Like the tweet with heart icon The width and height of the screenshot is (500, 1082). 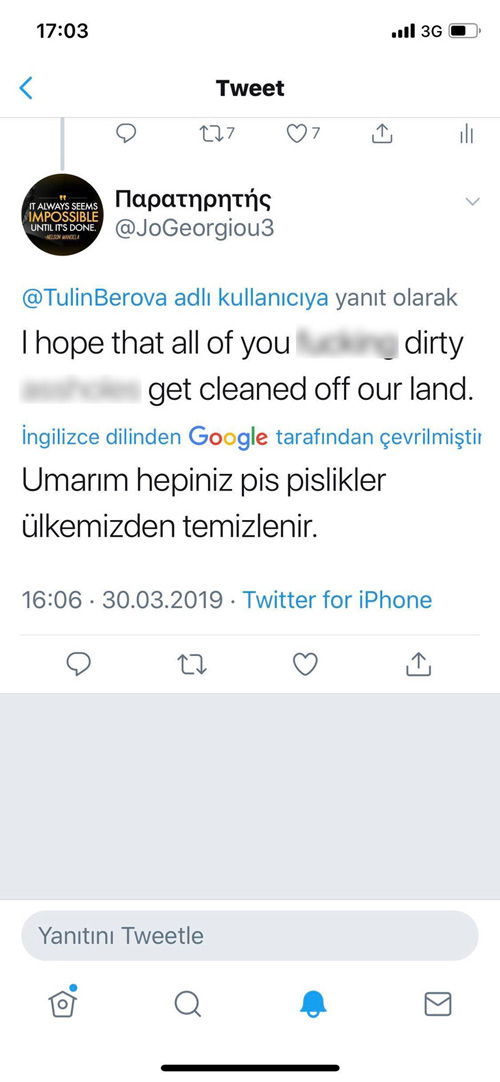(305, 665)
